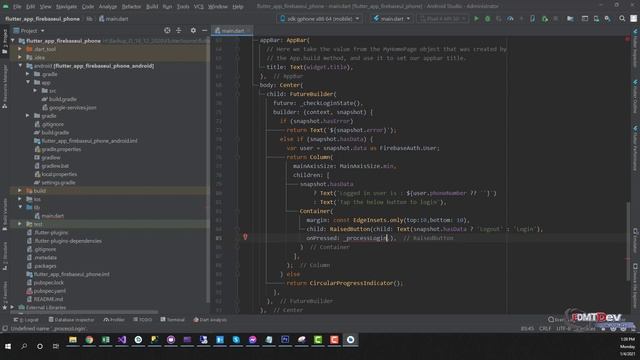Screen dimensions: 640x360
Task: Open PyCharm icon on the taskbar
Action: pos(154,340)
